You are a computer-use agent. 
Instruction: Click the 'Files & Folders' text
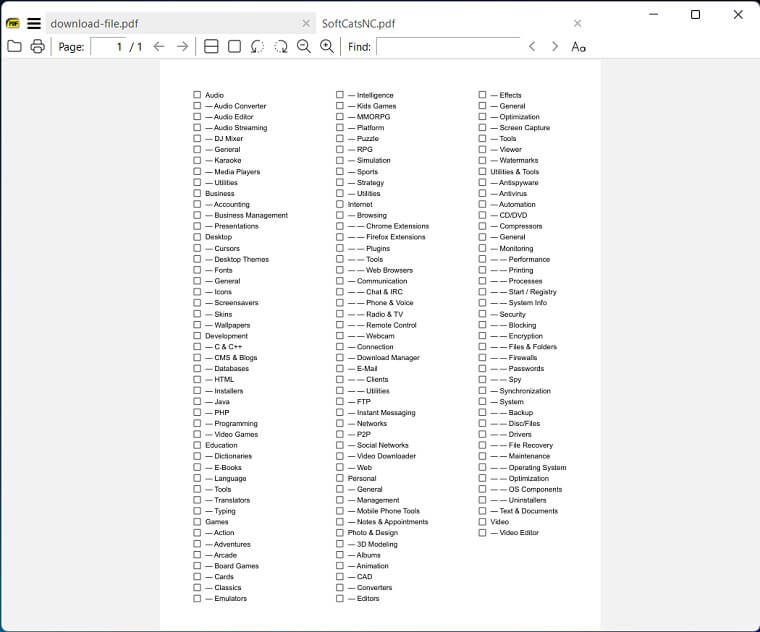(533, 347)
